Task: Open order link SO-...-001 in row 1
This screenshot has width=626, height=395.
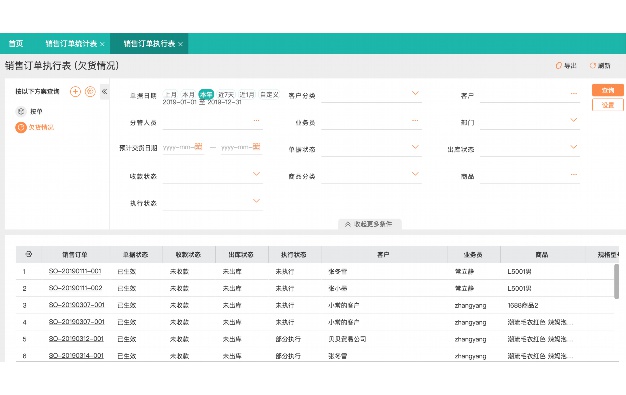Action: pyautogui.click(x=75, y=271)
